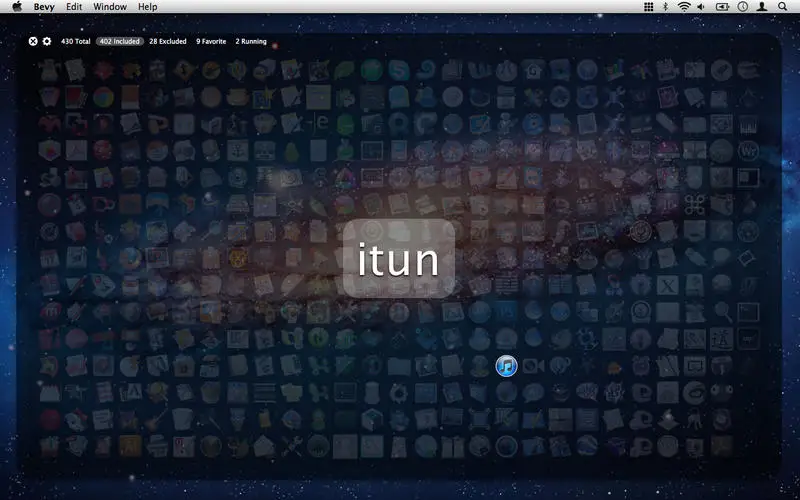800x500 pixels.
Task: Open the Skype app icon
Action: 398,70
